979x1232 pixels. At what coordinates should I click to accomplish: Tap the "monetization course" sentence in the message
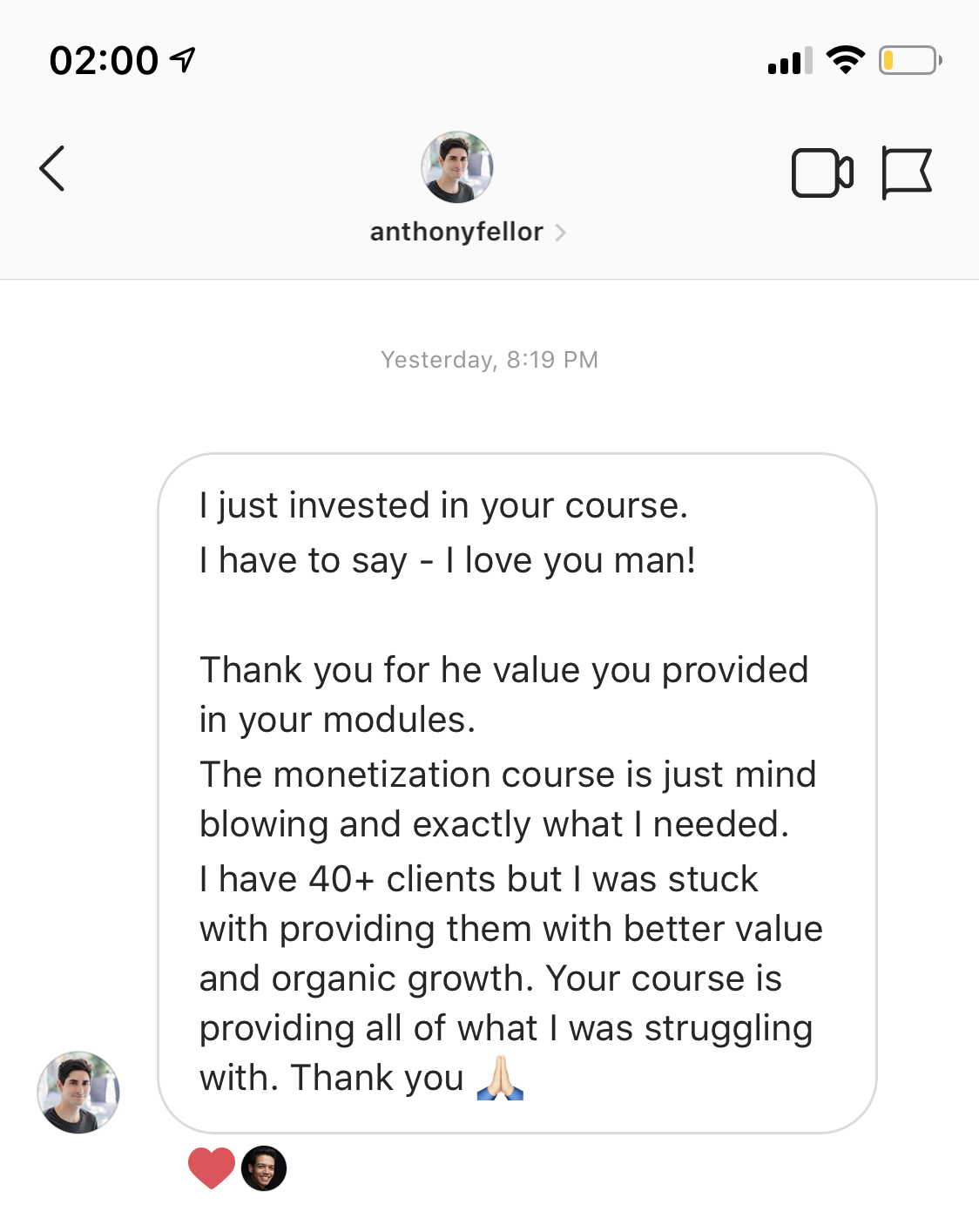[x=508, y=775]
